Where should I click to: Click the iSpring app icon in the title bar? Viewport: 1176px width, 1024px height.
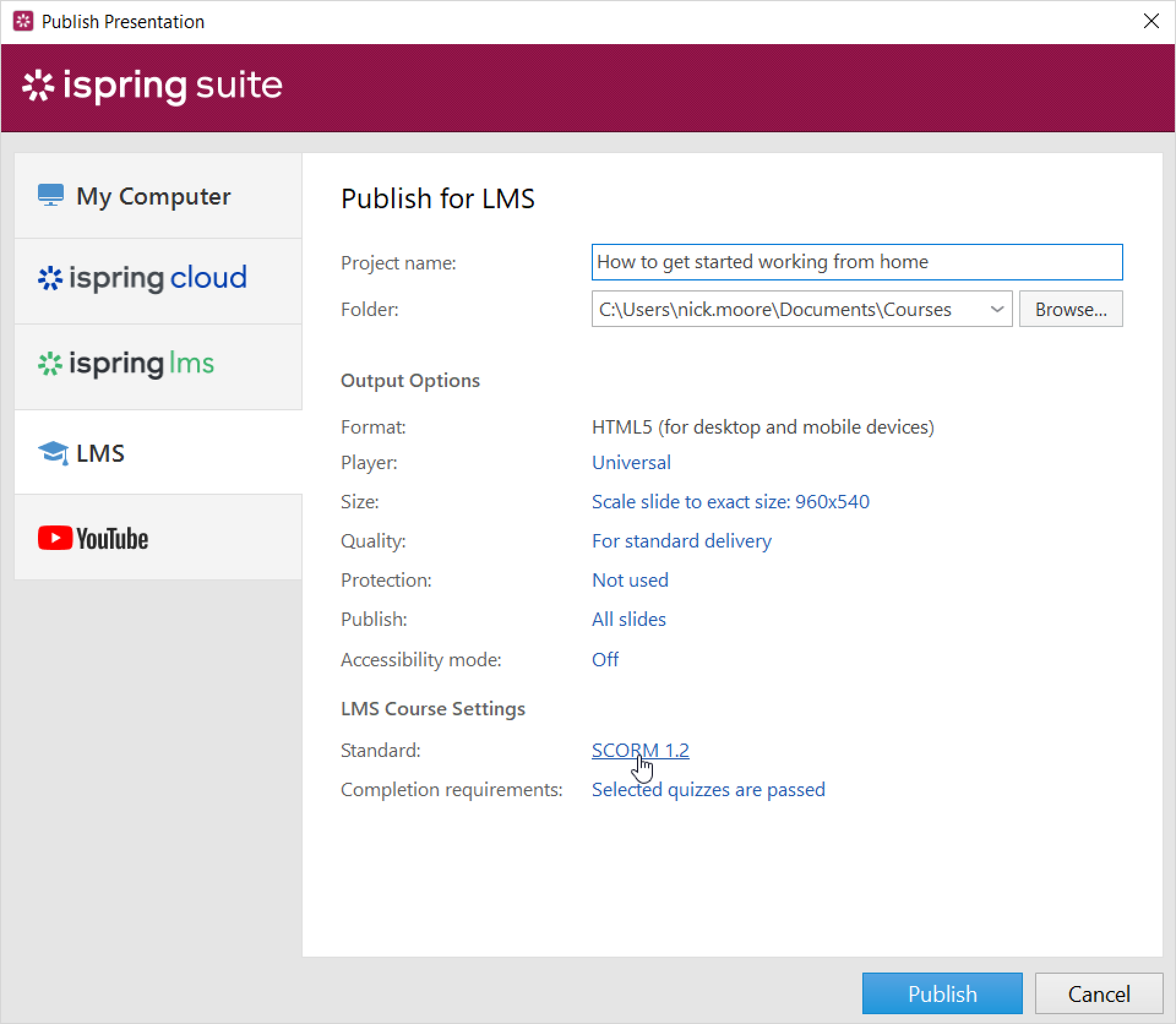point(23,21)
